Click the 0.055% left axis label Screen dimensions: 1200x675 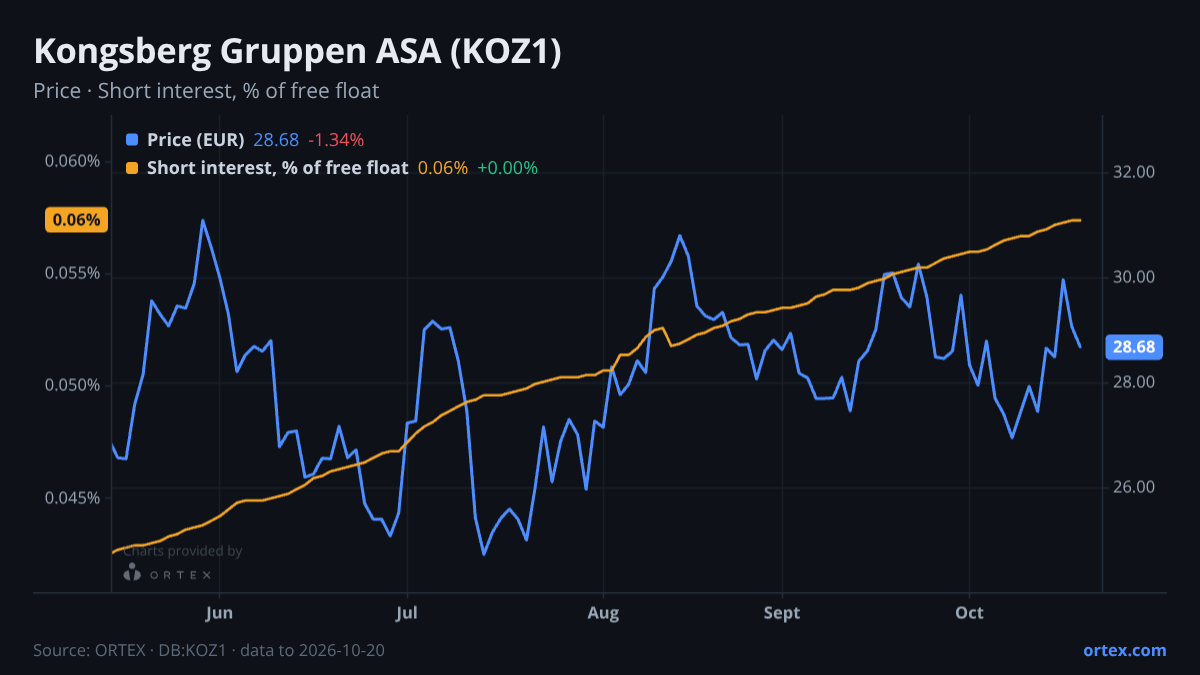pyautogui.click(x=73, y=273)
